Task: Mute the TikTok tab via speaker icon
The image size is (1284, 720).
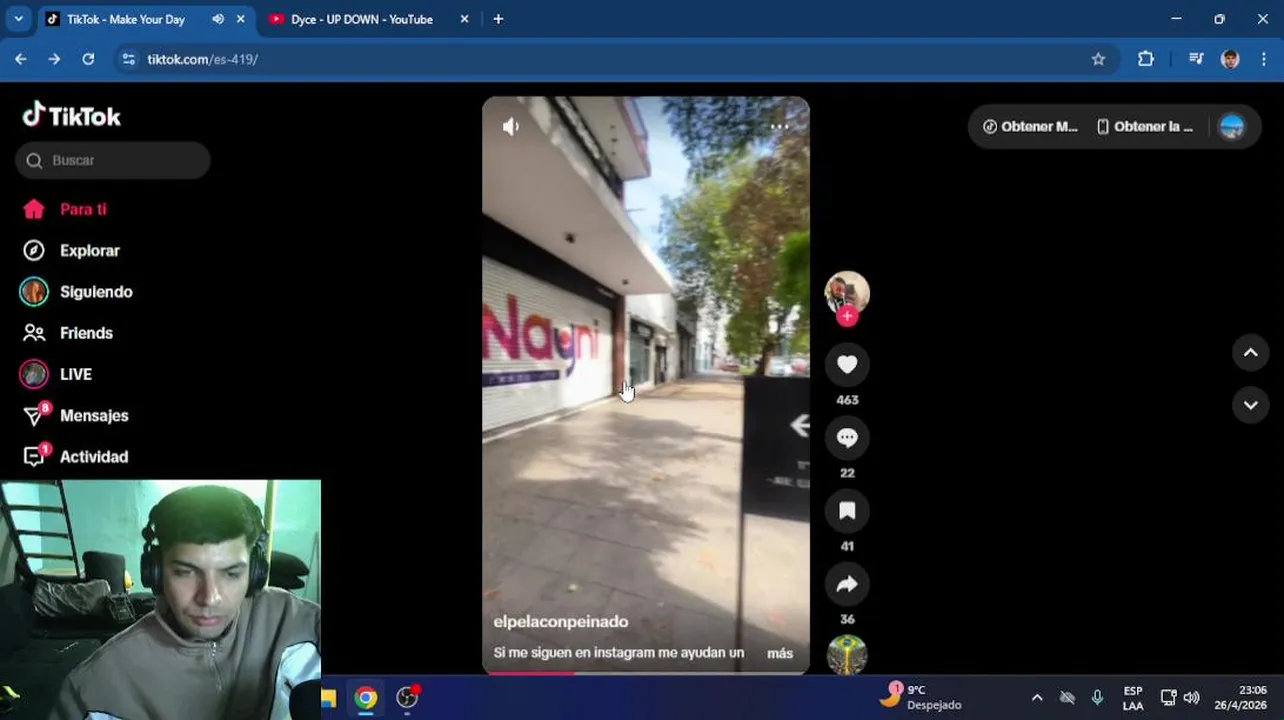Action: [x=218, y=19]
